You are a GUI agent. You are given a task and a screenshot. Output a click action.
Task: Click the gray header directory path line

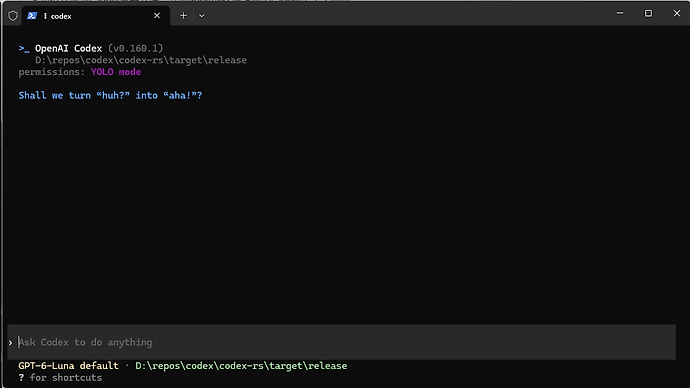pyautogui.click(x=141, y=60)
